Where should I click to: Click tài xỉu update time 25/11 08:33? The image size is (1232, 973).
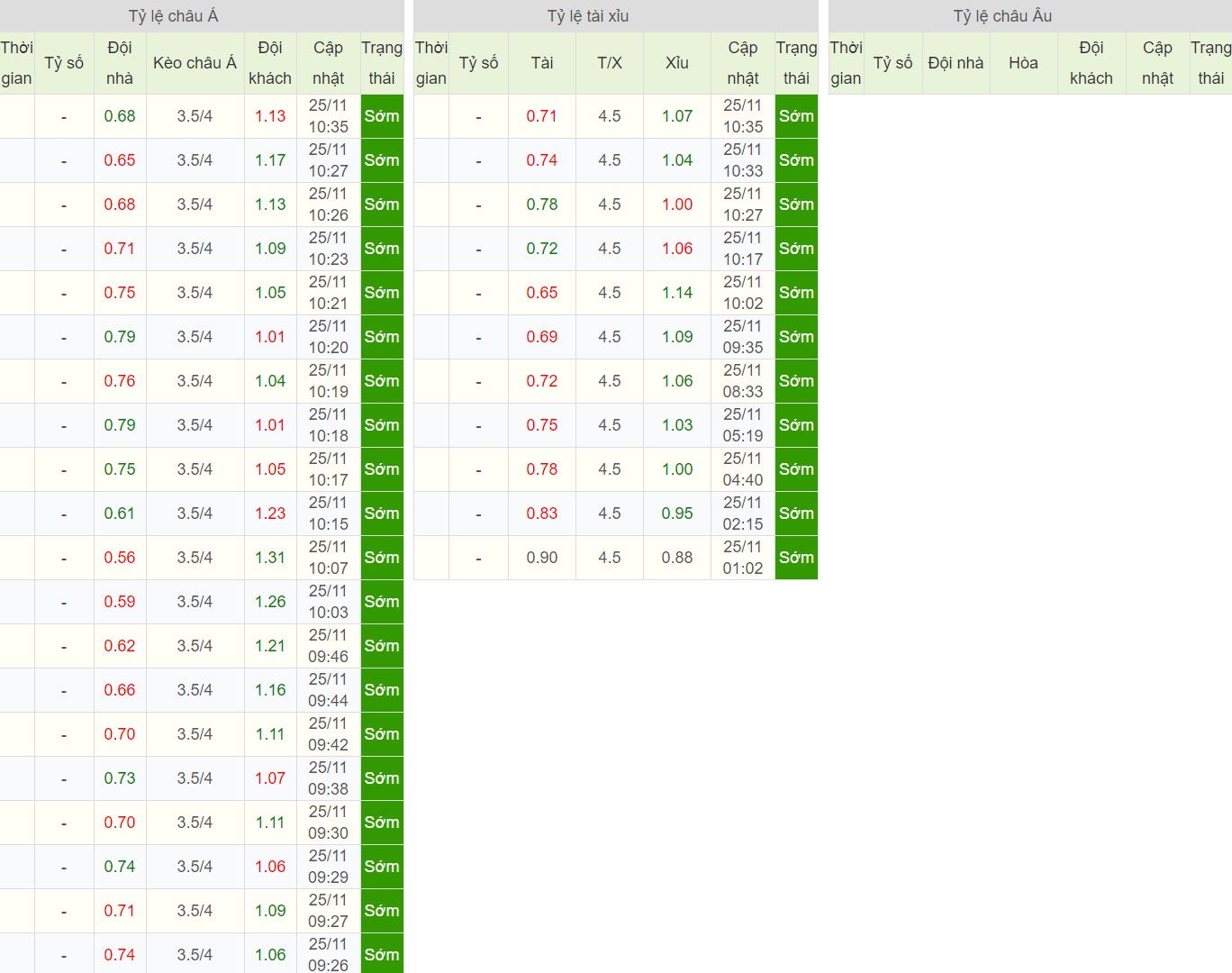tap(743, 381)
